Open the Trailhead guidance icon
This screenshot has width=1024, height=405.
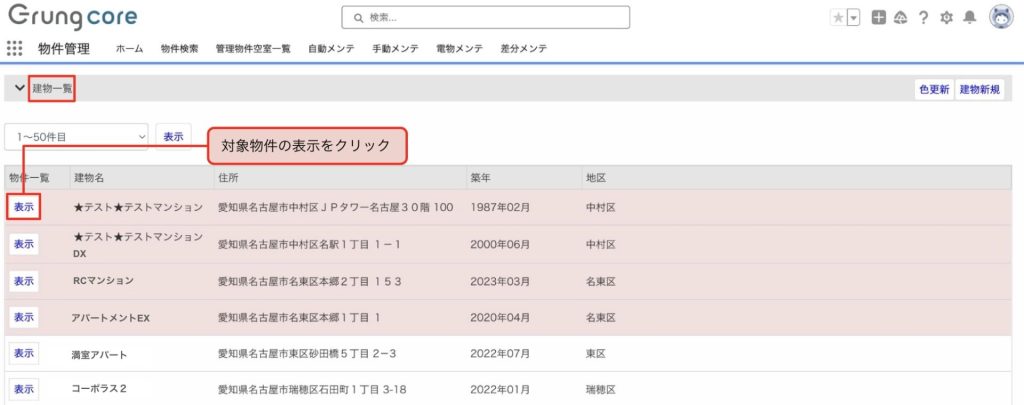(x=900, y=17)
